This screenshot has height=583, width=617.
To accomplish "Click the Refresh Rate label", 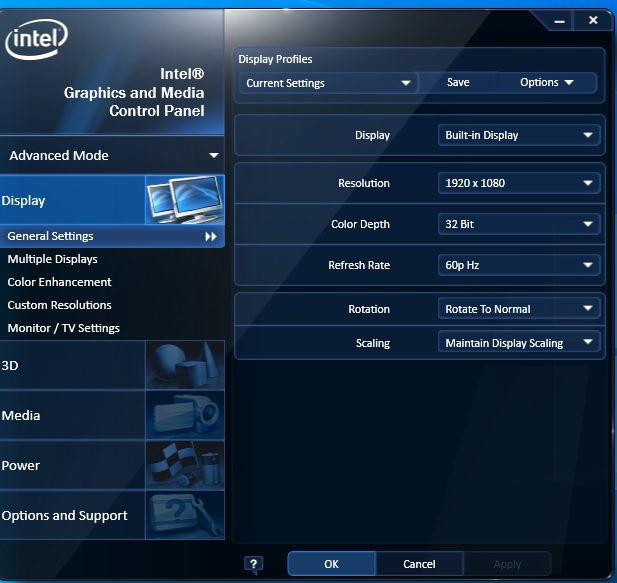I will click(359, 265).
